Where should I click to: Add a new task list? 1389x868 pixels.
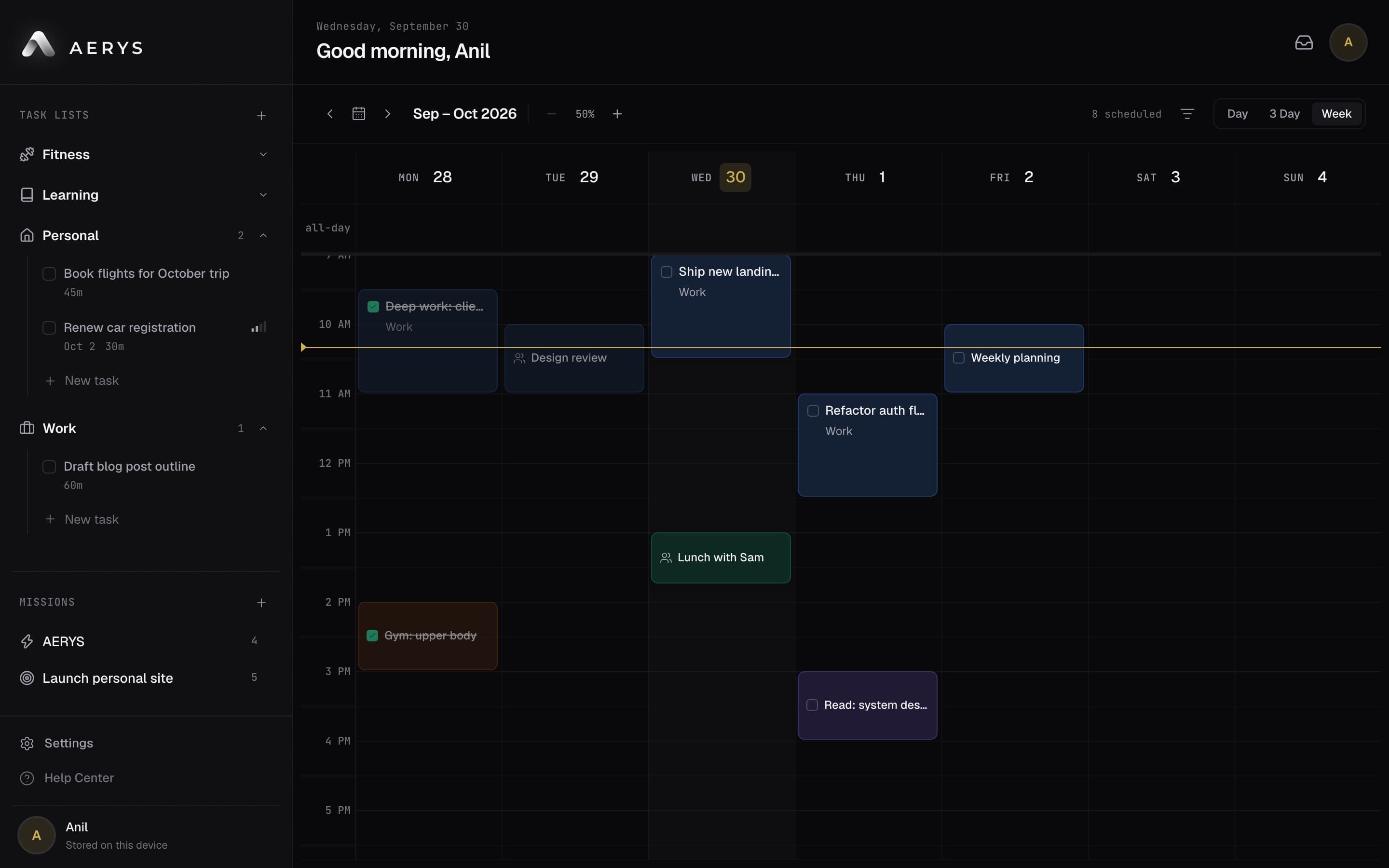[261, 115]
